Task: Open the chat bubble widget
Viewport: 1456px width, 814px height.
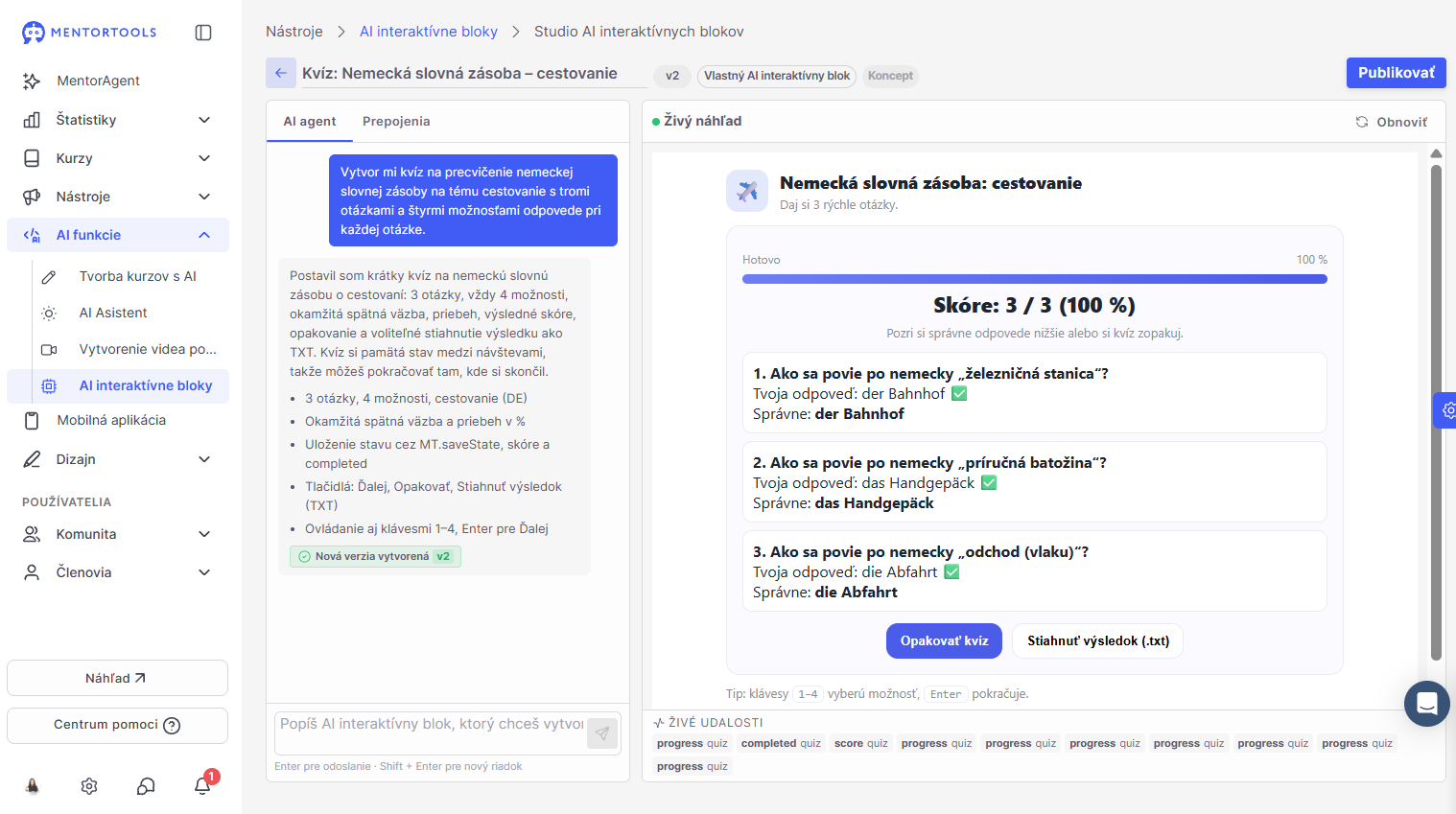Action: (x=1426, y=704)
